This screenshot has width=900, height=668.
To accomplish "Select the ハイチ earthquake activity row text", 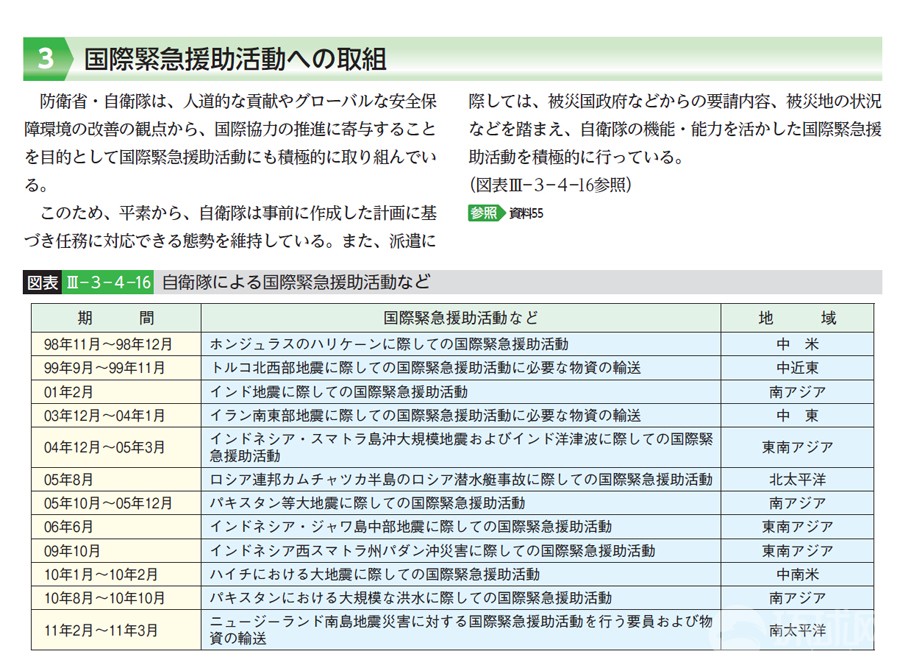I will 374,574.
